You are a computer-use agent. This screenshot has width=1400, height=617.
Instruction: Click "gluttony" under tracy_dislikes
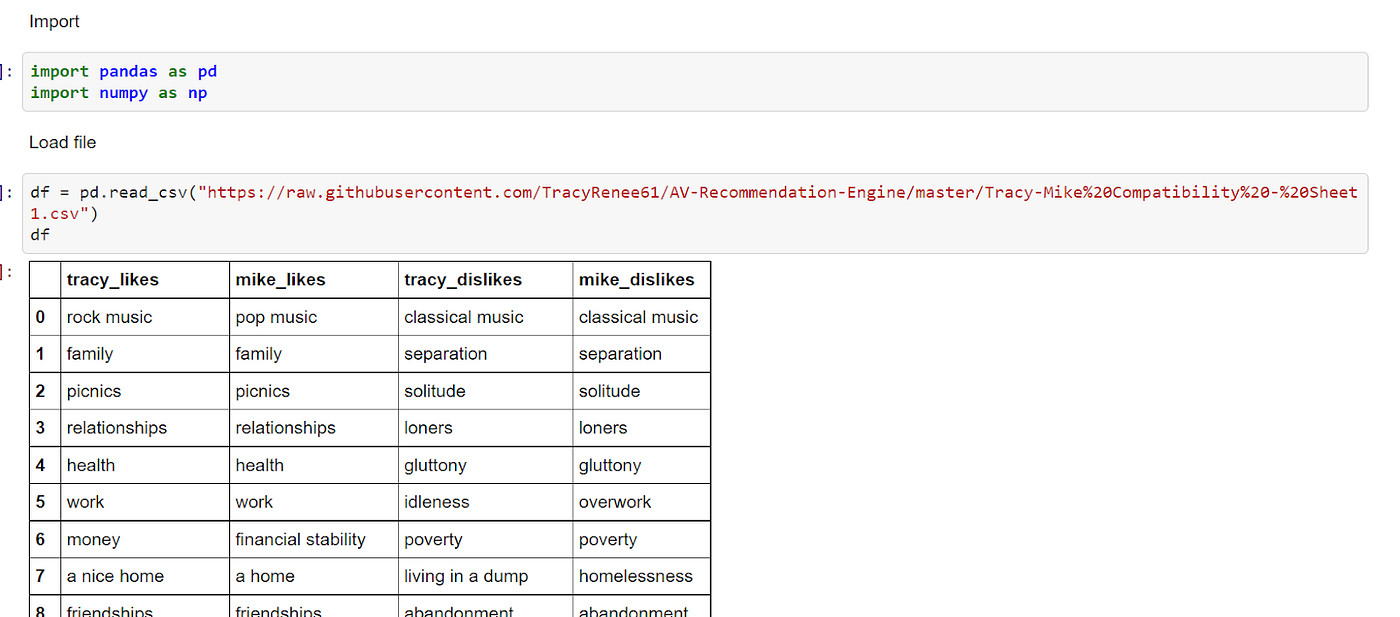click(435, 465)
